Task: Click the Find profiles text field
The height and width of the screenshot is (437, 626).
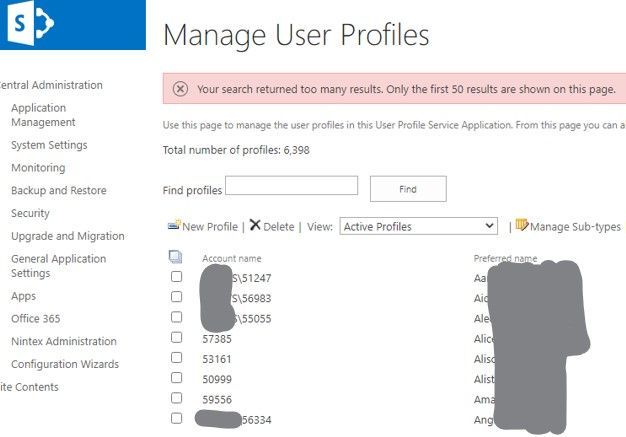Action: pos(291,185)
